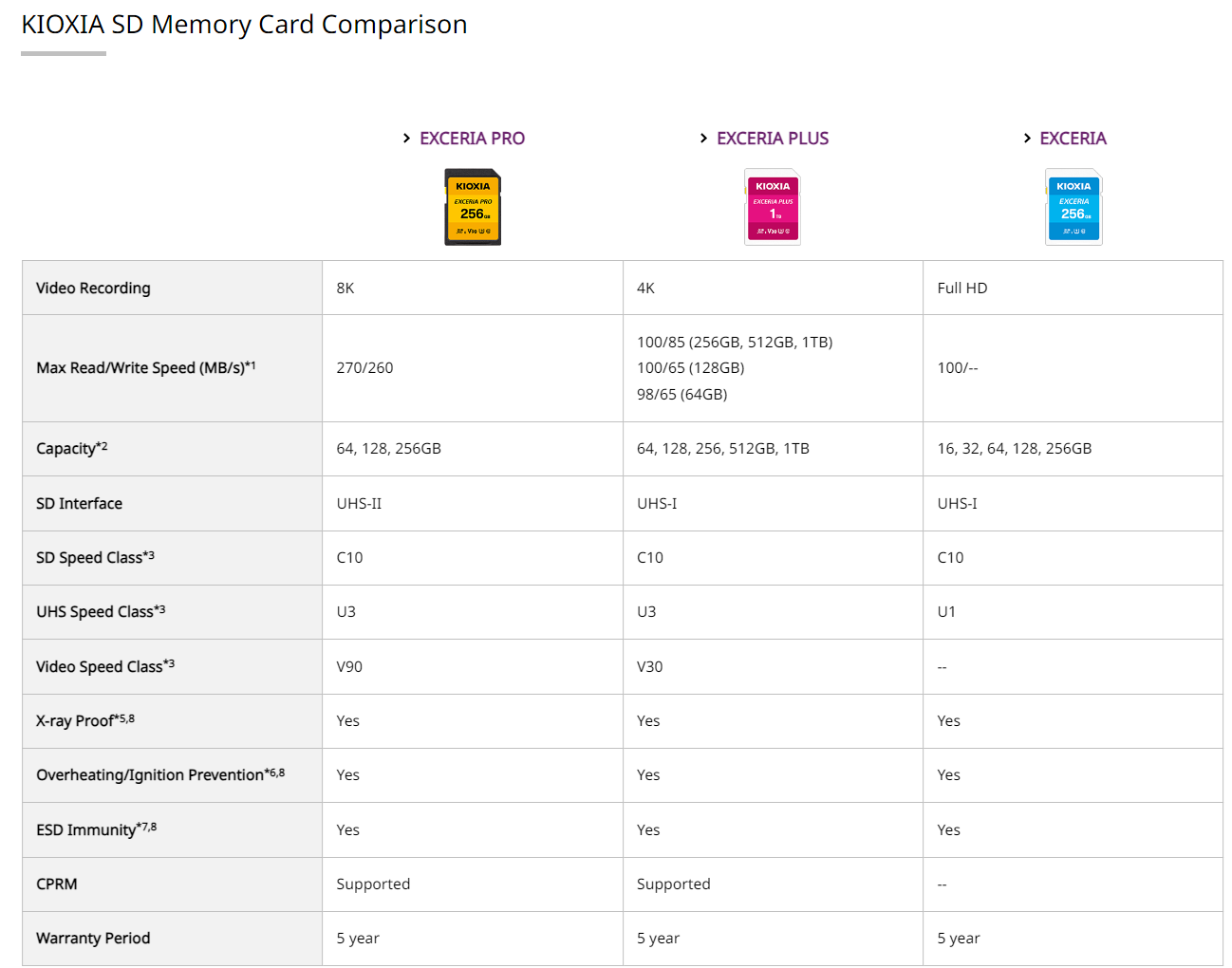
Task: Click the CPRM row header
Action: tap(57, 884)
